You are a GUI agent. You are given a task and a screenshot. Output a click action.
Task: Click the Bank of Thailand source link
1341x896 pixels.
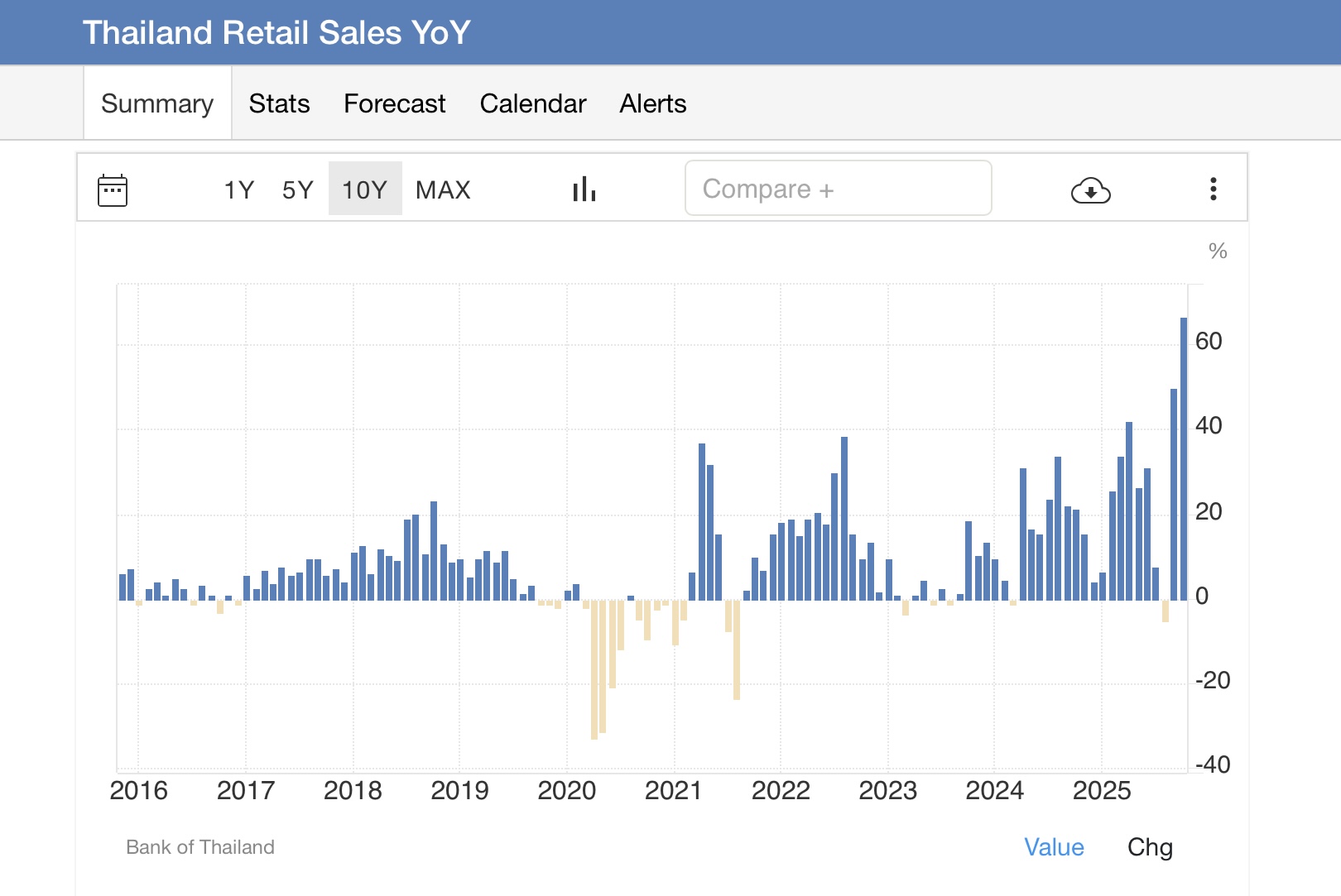200,847
